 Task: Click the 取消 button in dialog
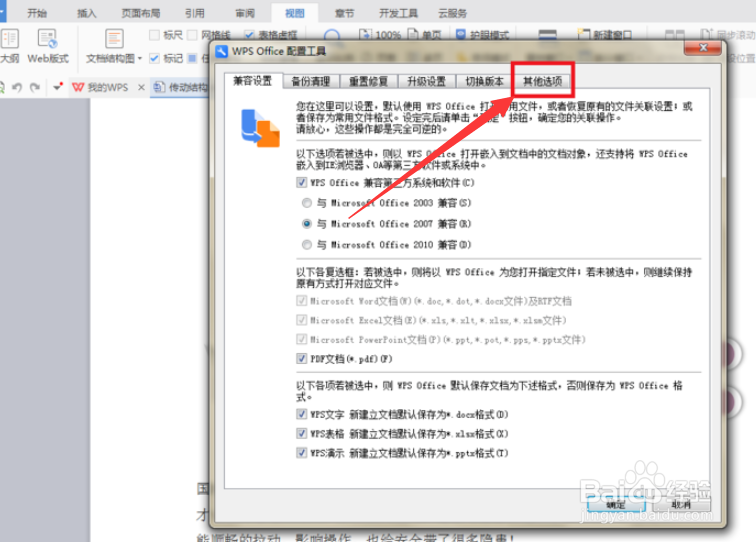[x=681, y=504]
